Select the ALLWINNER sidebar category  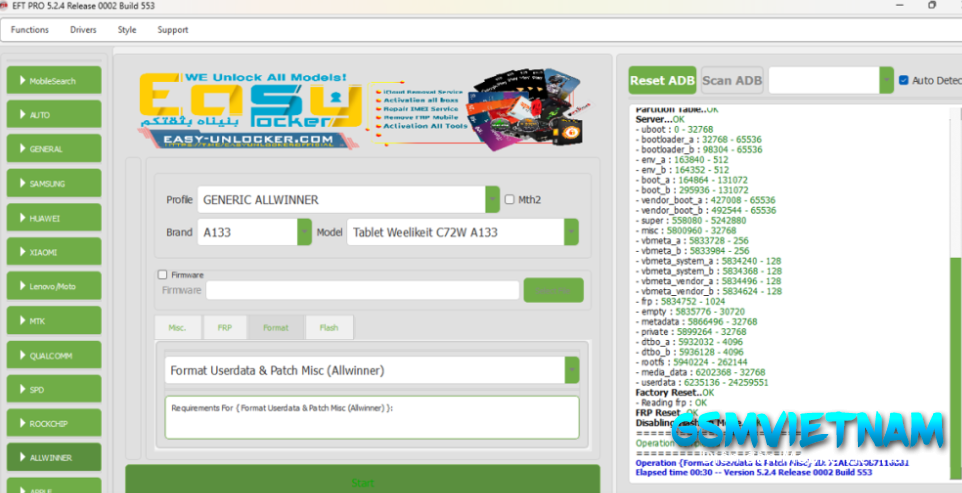pos(54,457)
